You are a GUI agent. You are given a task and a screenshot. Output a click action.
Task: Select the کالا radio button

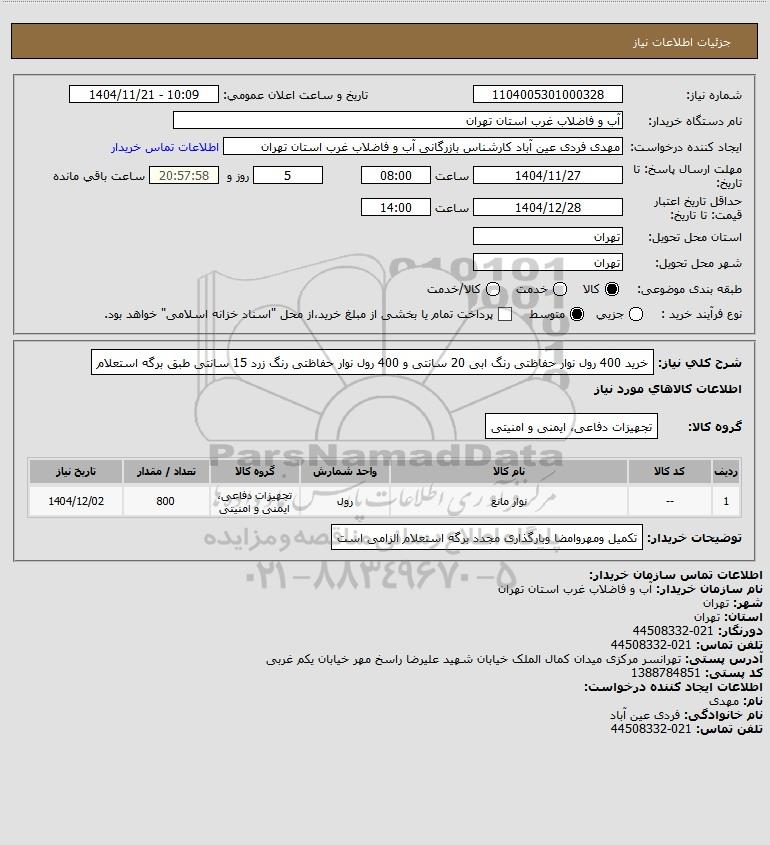612,289
